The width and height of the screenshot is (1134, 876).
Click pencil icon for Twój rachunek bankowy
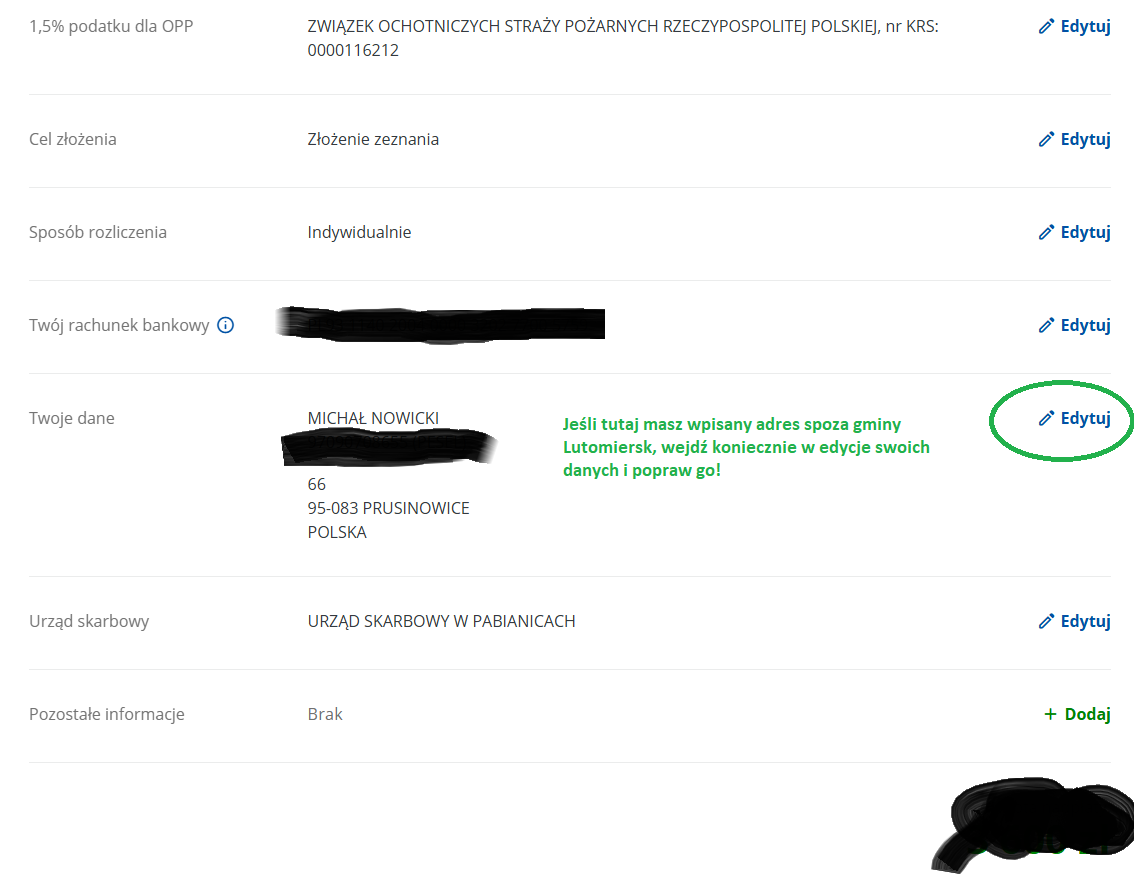coord(1046,326)
